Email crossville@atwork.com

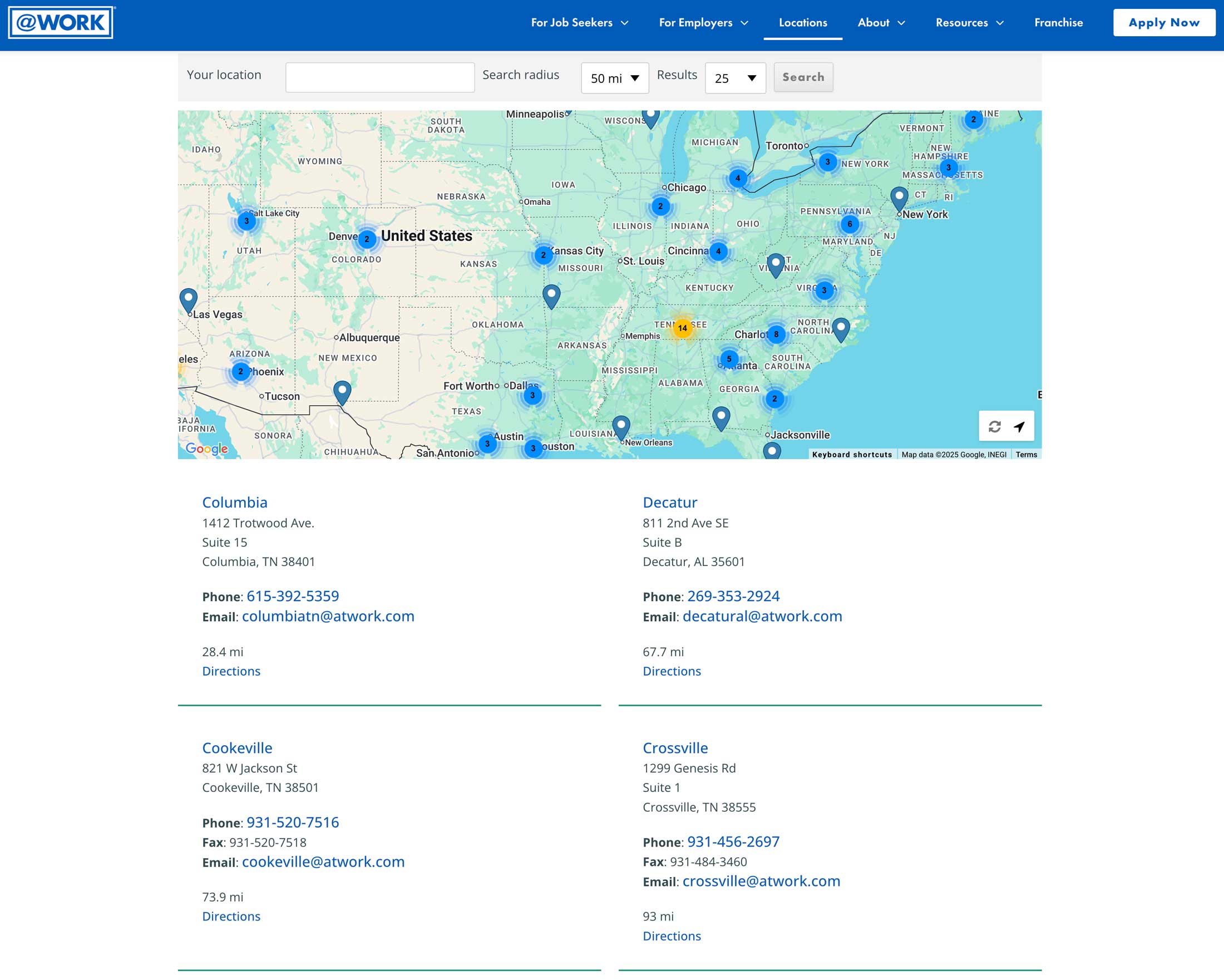coord(761,880)
